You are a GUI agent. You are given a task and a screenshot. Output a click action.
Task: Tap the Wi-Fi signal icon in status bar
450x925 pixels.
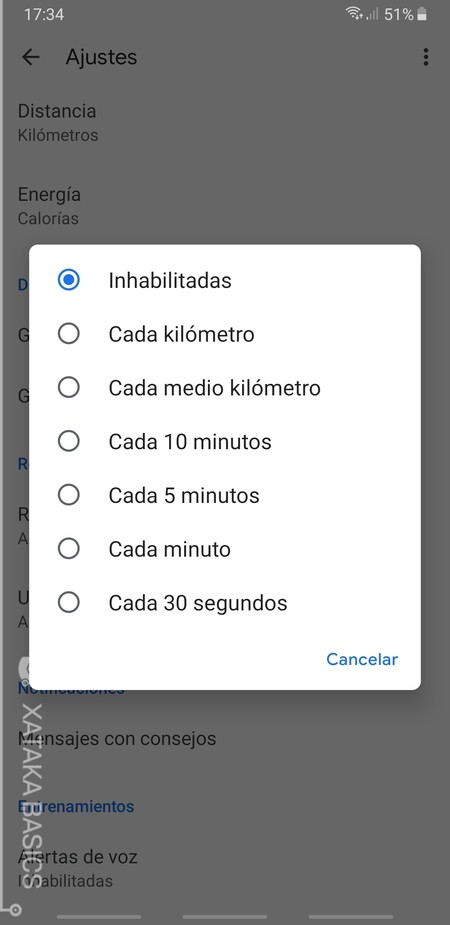click(x=354, y=14)
